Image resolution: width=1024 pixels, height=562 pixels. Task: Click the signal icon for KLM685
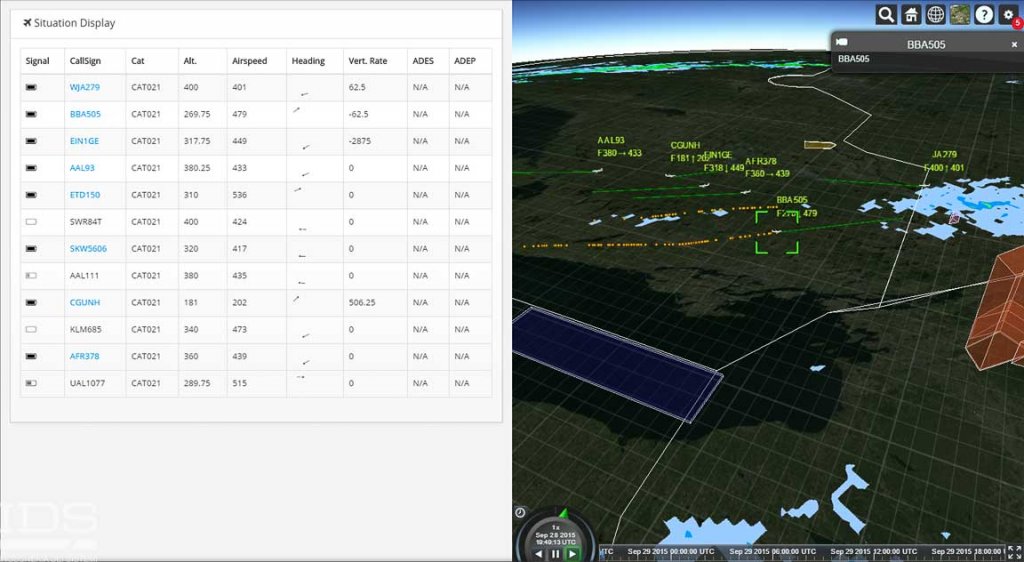point(31,330)
